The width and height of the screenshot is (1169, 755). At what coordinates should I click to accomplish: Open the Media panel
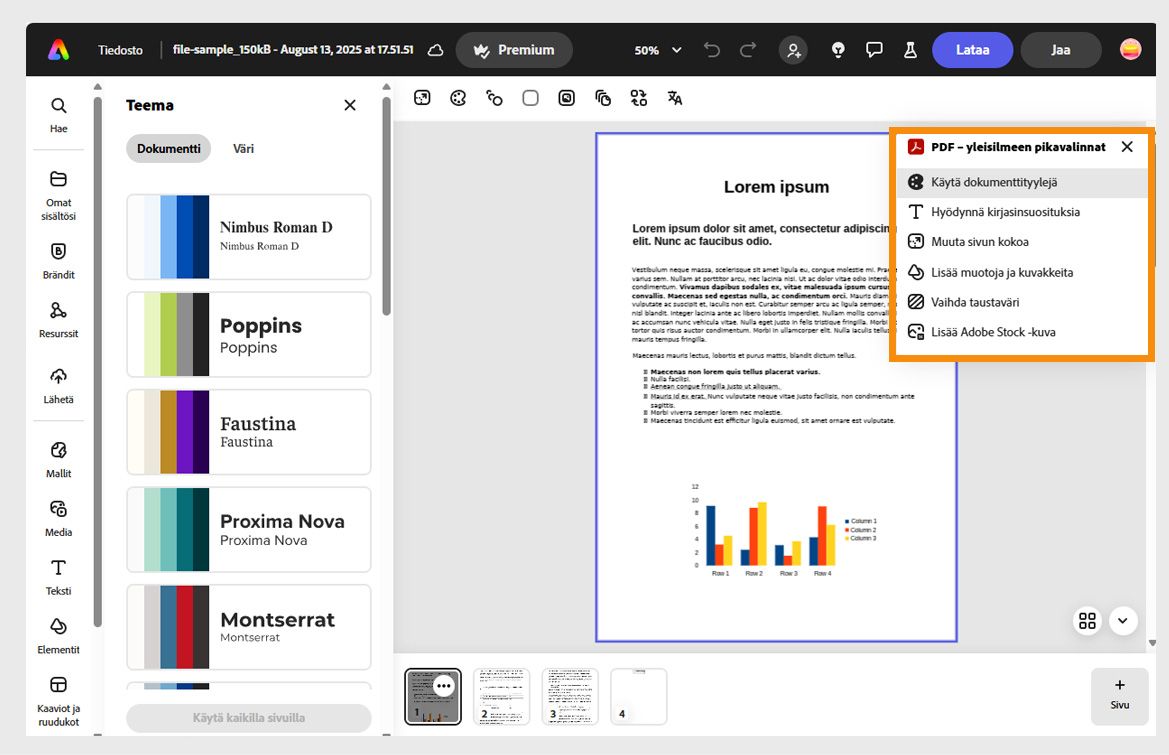[x=58, y=518]
